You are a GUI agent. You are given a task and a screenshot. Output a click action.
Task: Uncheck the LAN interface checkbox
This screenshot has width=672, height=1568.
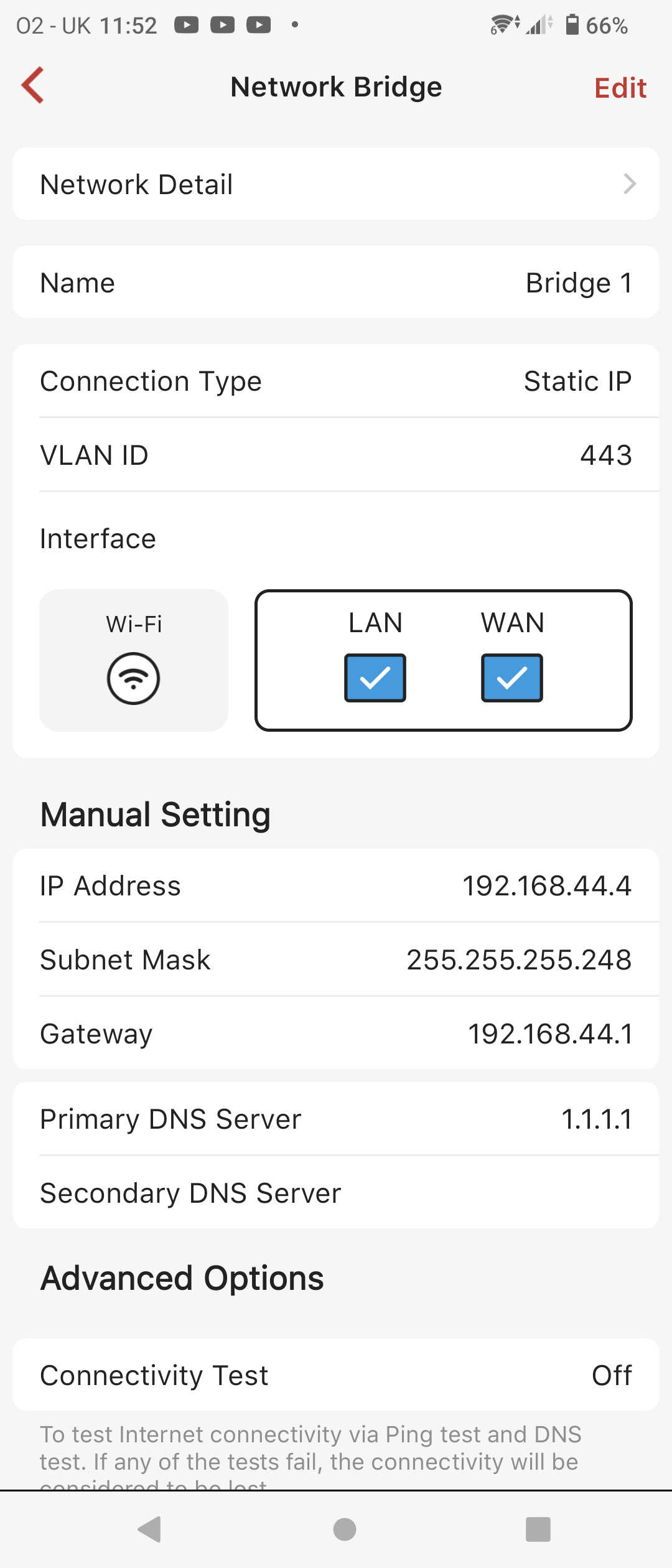(375, 678)
